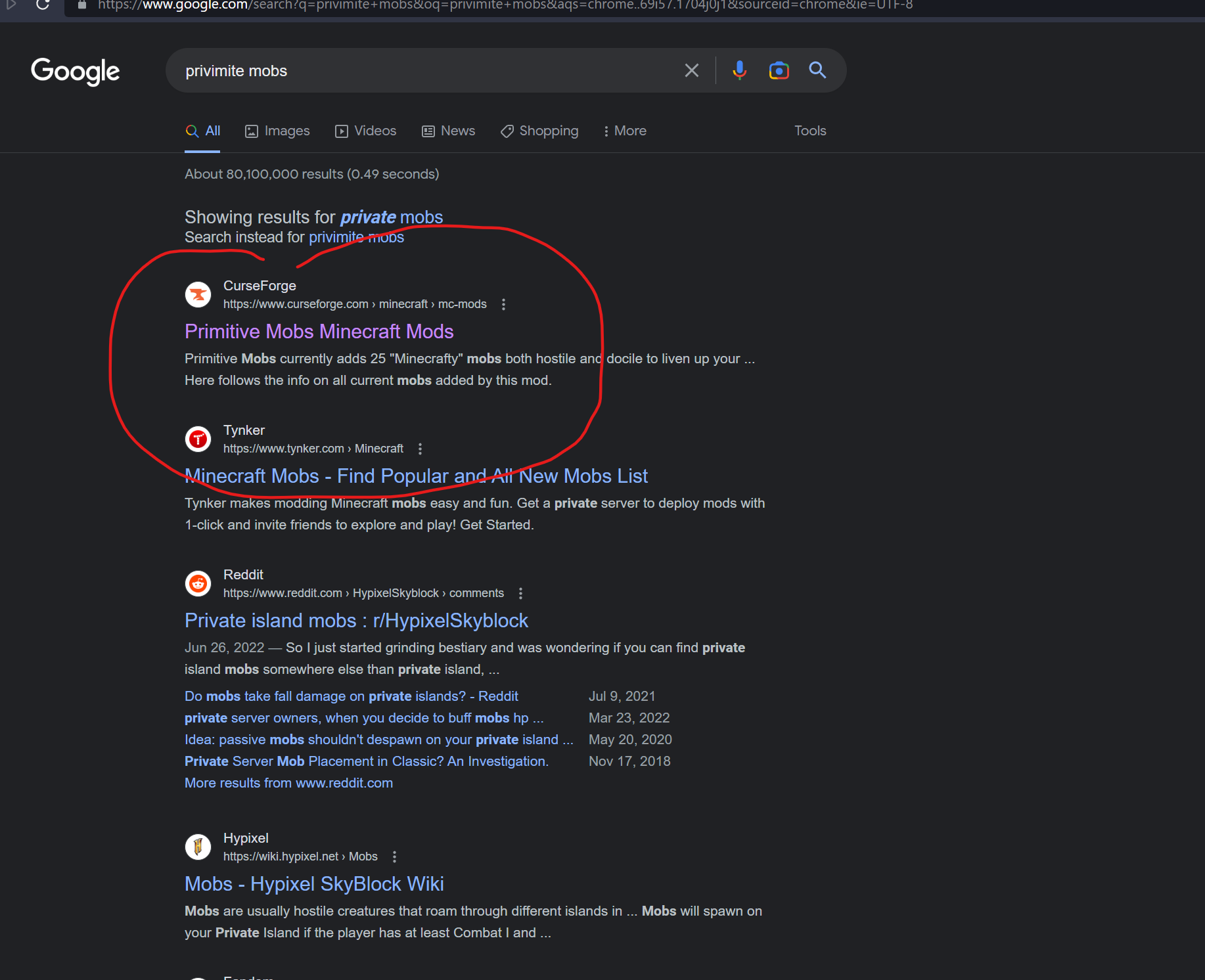Image resolution: width=1205 pixels, height=980 pixels.
Task: Open the Tools filter options
Action: click(809, 131)
